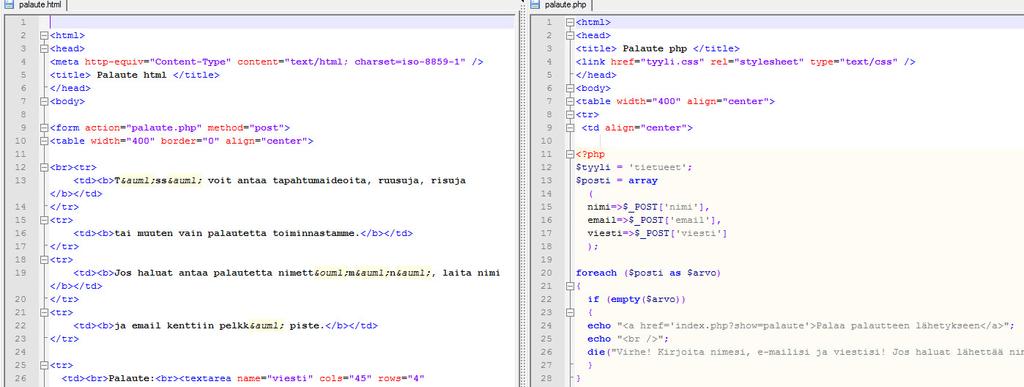Collapse the <tr> fold on line 8 of palaute.php
Viewport: 1024px width, 387px height.
point(570,115)
